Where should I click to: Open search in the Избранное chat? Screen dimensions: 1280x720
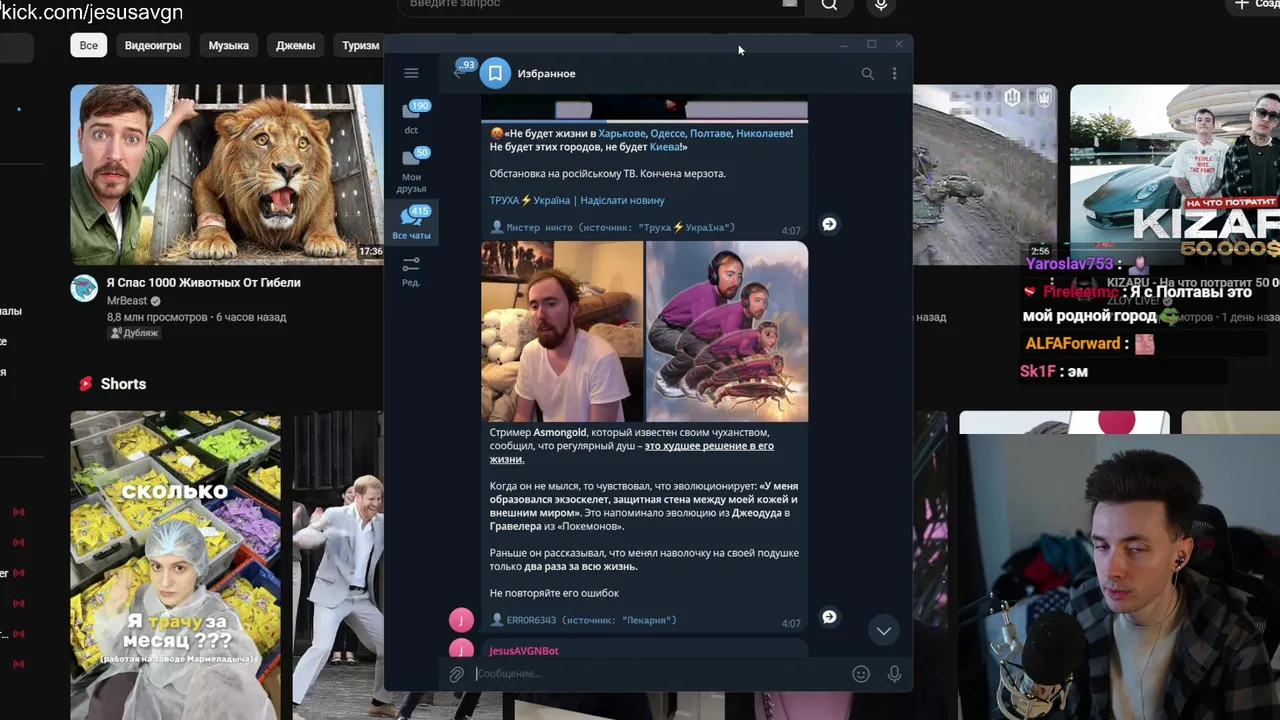pyautogui.click(x=867, y=73)
